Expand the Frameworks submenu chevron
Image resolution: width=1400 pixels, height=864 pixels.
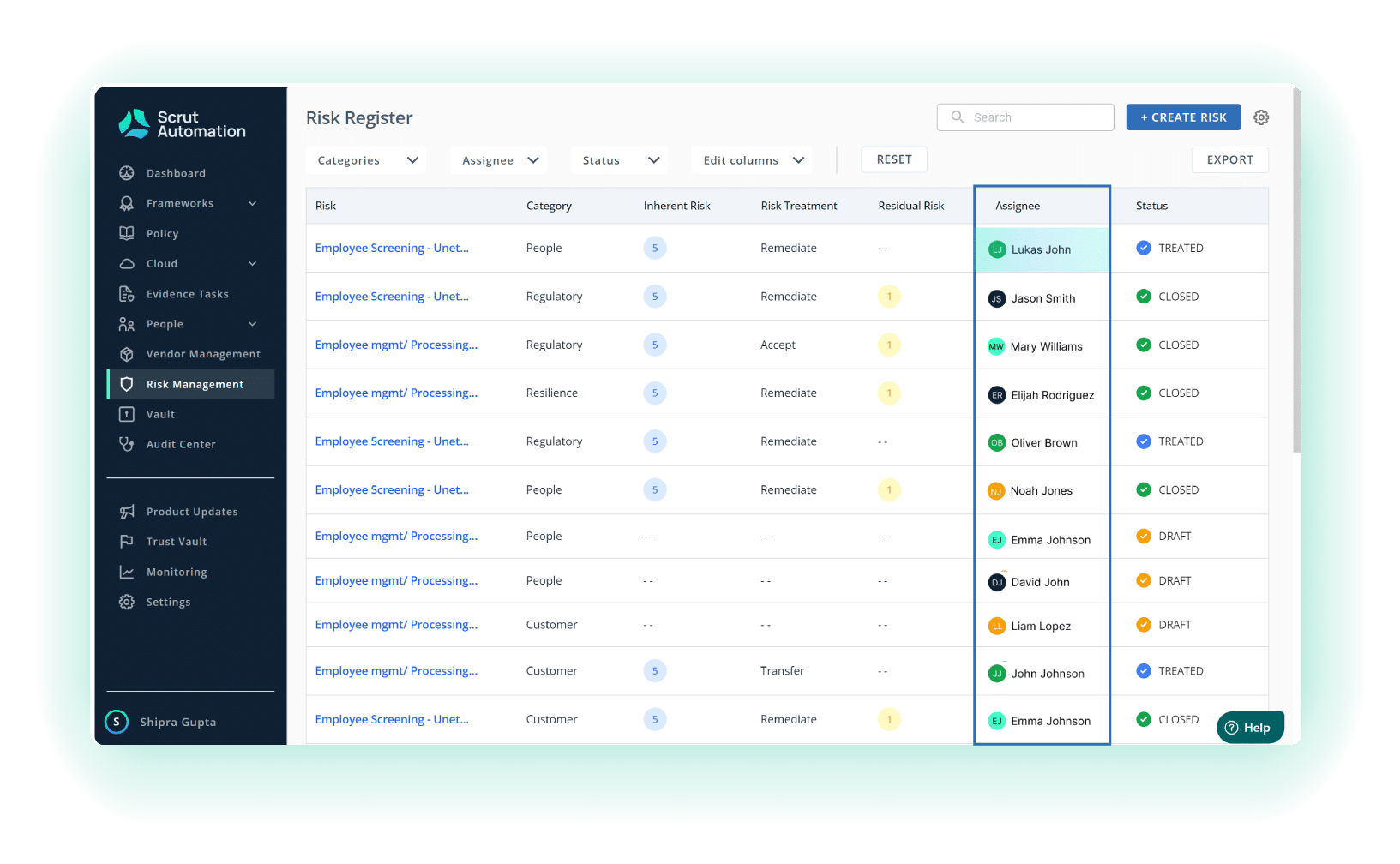point(253,203)
